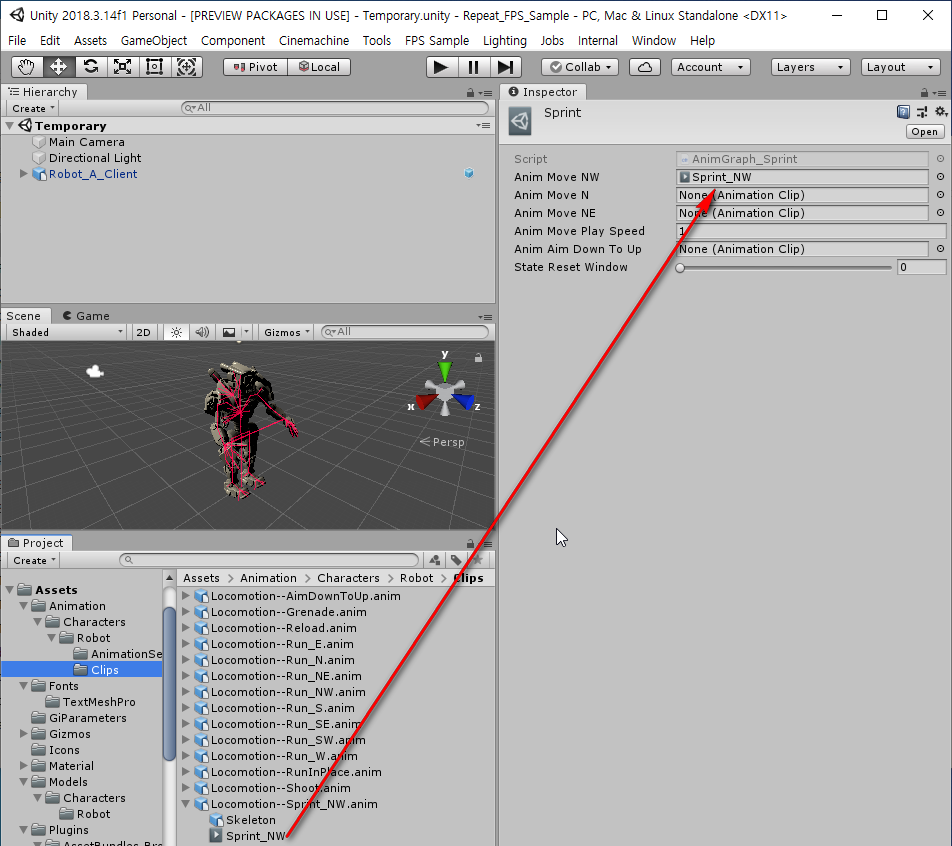952x846 pixels.
Task: Focus the Hierarchy search field
Action: coord(335,107)
